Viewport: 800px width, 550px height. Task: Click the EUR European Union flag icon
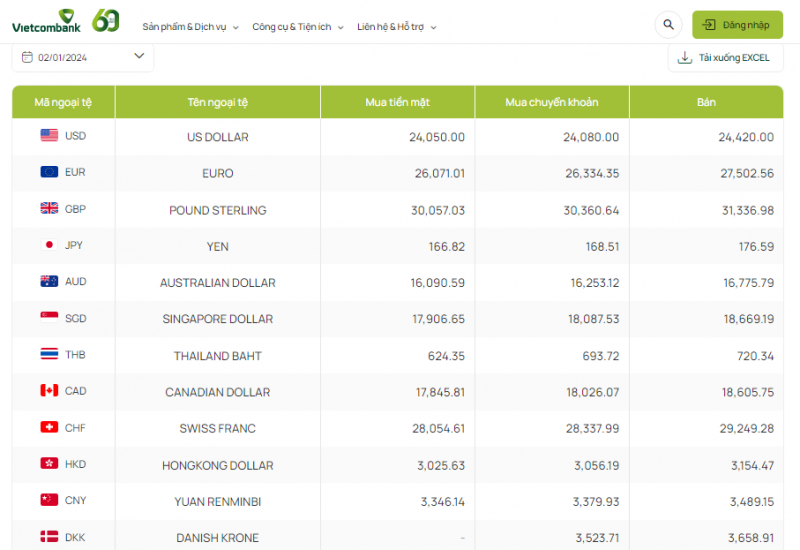[x=49, y=172]
